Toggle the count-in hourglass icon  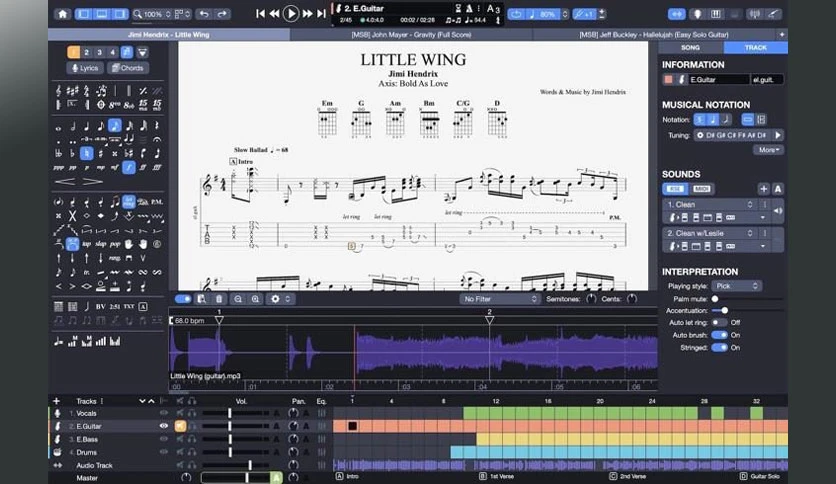click(458, 9)
